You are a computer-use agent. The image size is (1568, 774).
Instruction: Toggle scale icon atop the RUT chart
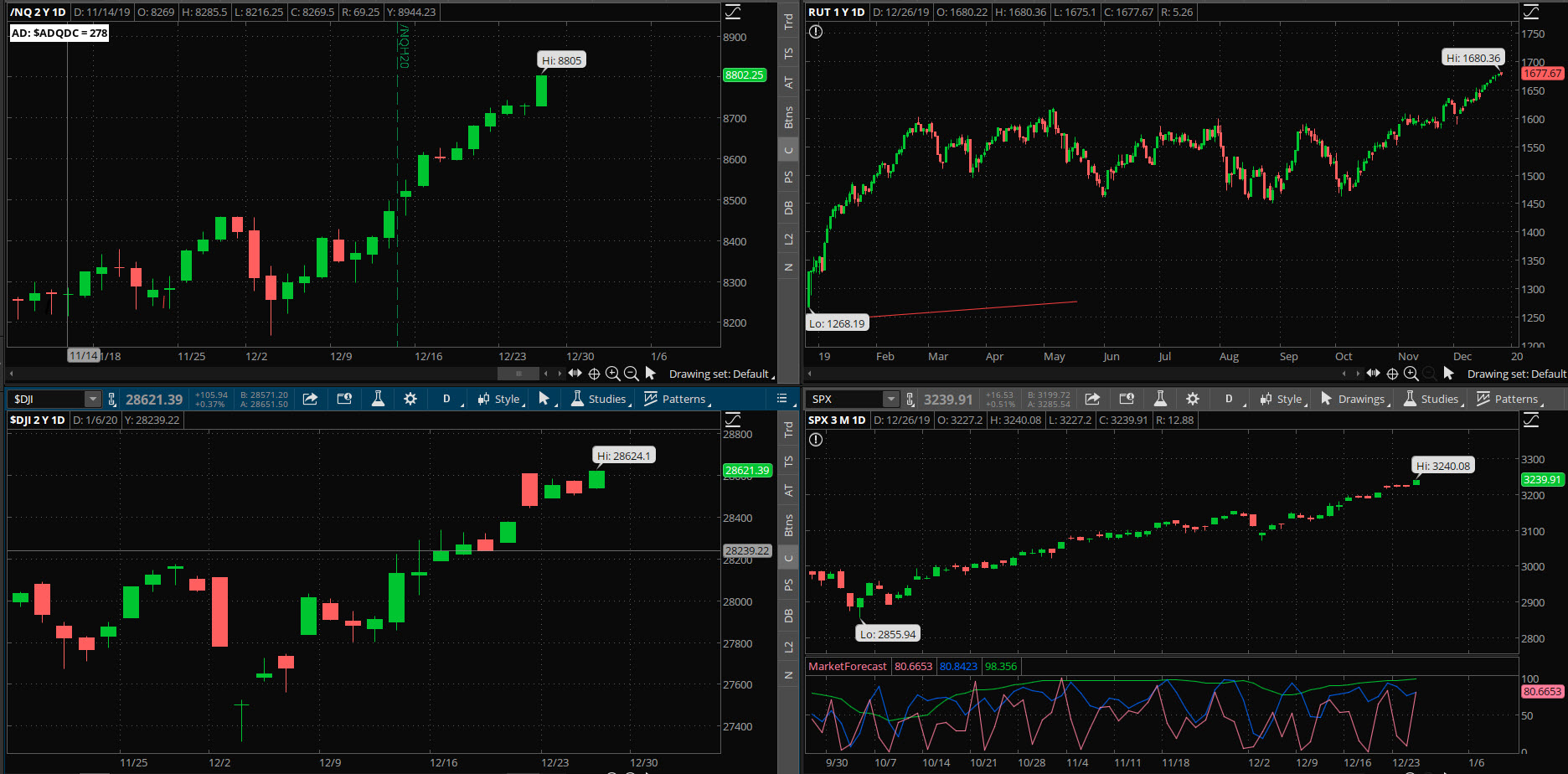[1531, 12]
